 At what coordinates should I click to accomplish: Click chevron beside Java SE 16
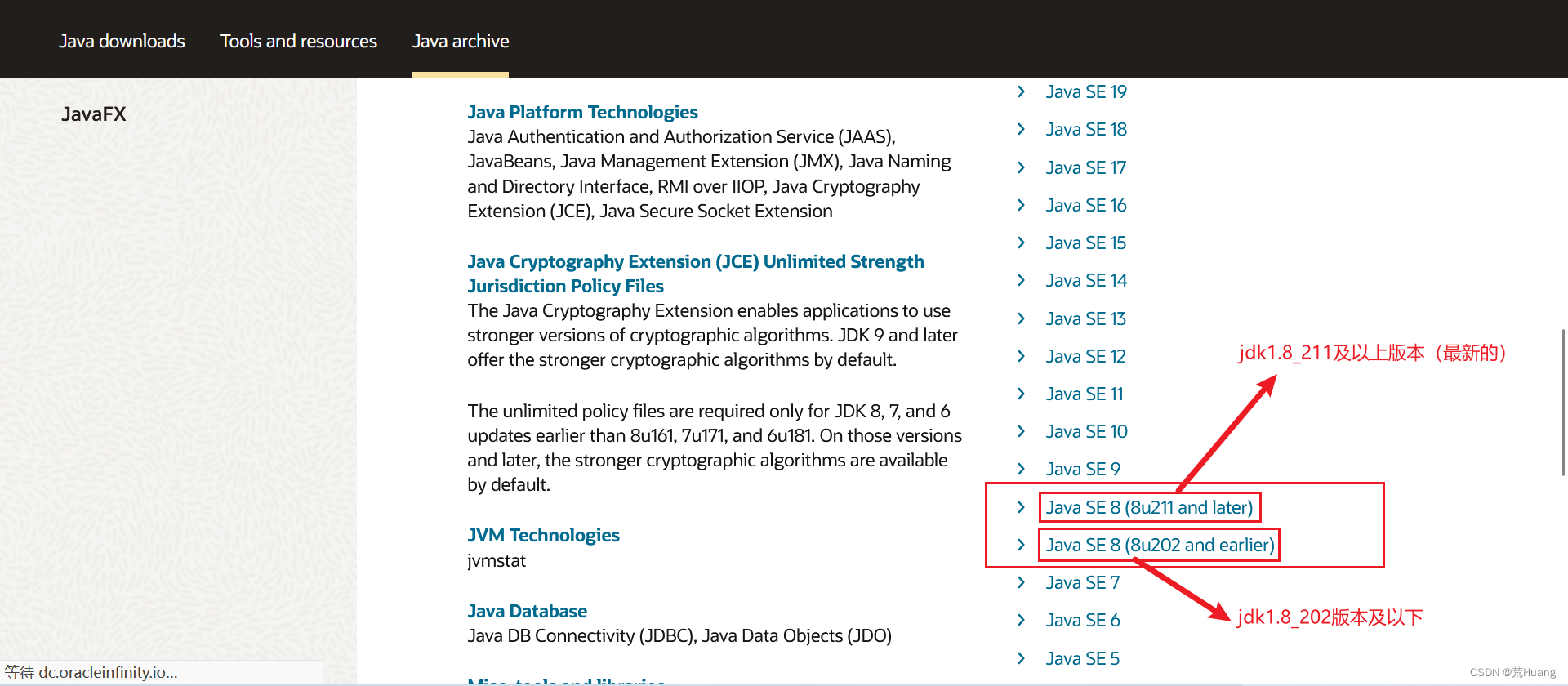[1021, 205]
